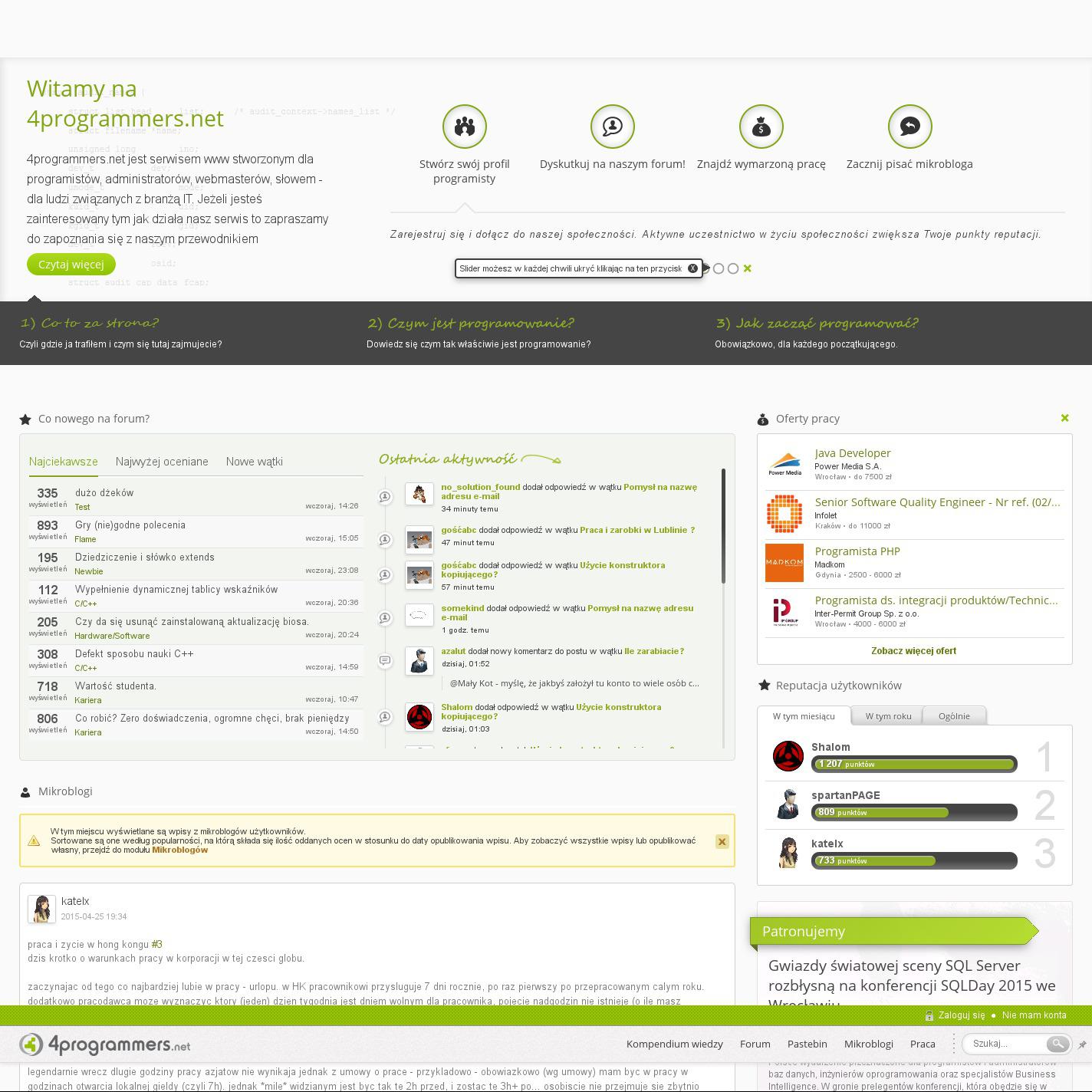Screen dimensions: 1092x1092
Task: Select the middle slider dot
Action: coord(719,268)
